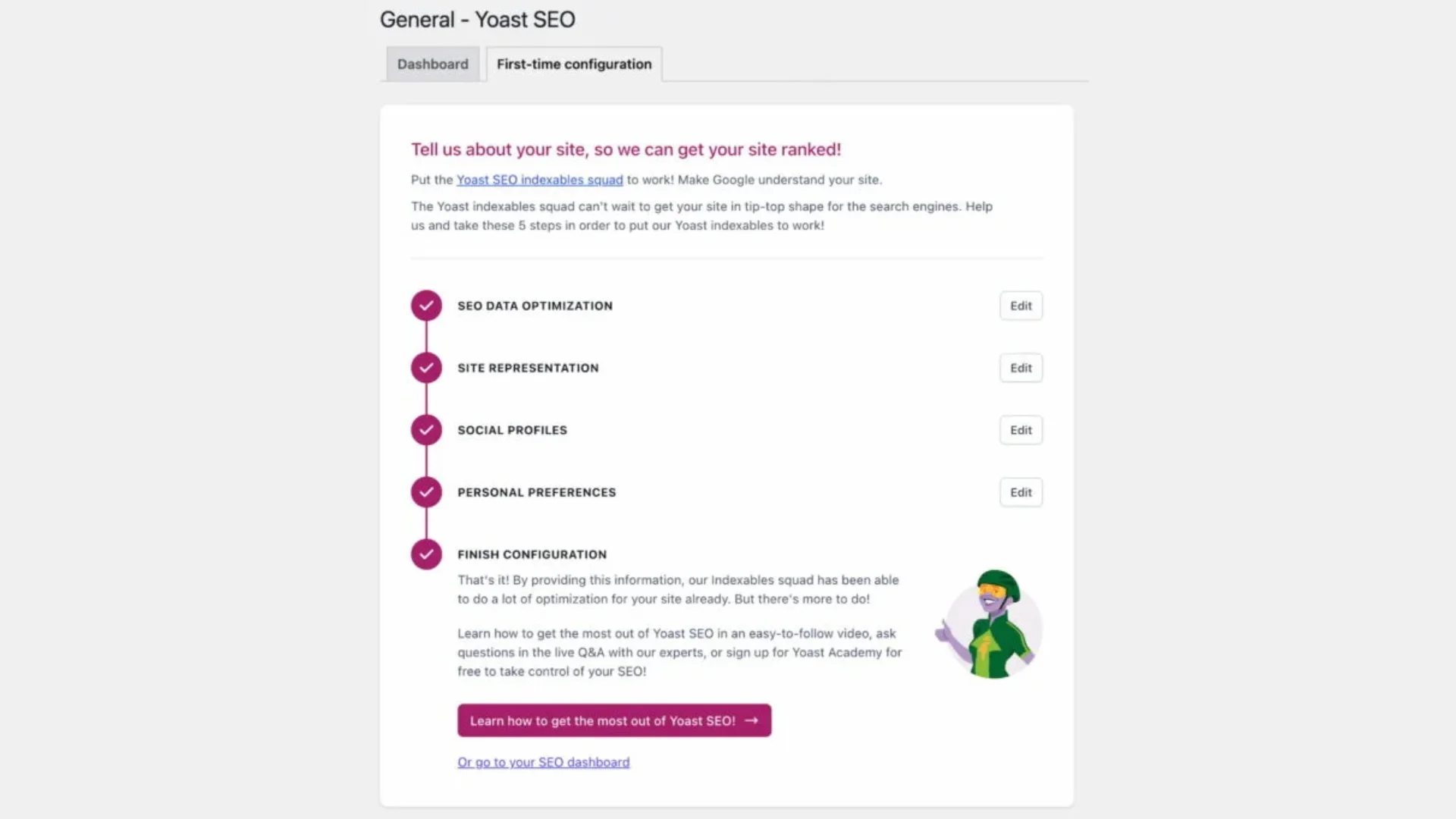Click Learn how to get the most out of Yoast SEO
1456x819 pixels.
pos(614,720)
